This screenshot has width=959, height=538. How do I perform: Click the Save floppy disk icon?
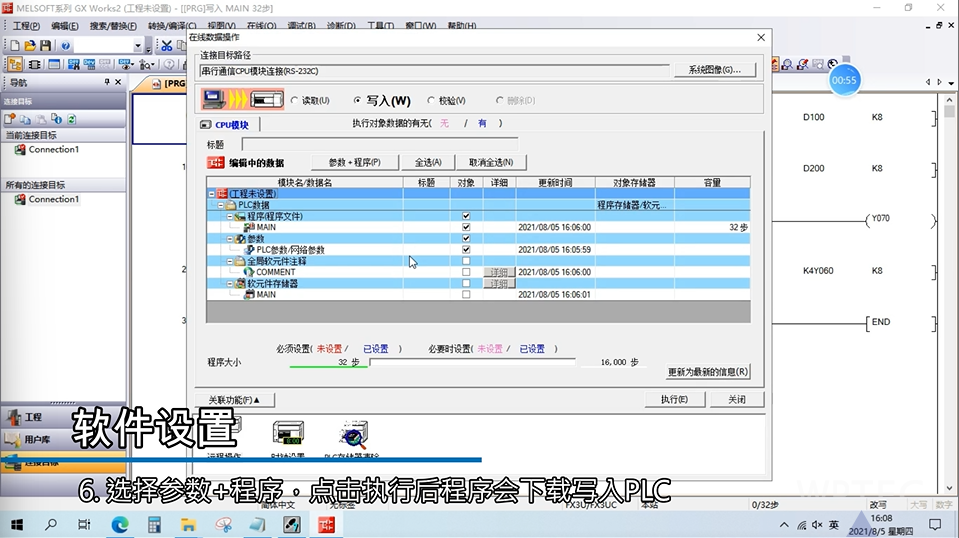click(45, 46)
